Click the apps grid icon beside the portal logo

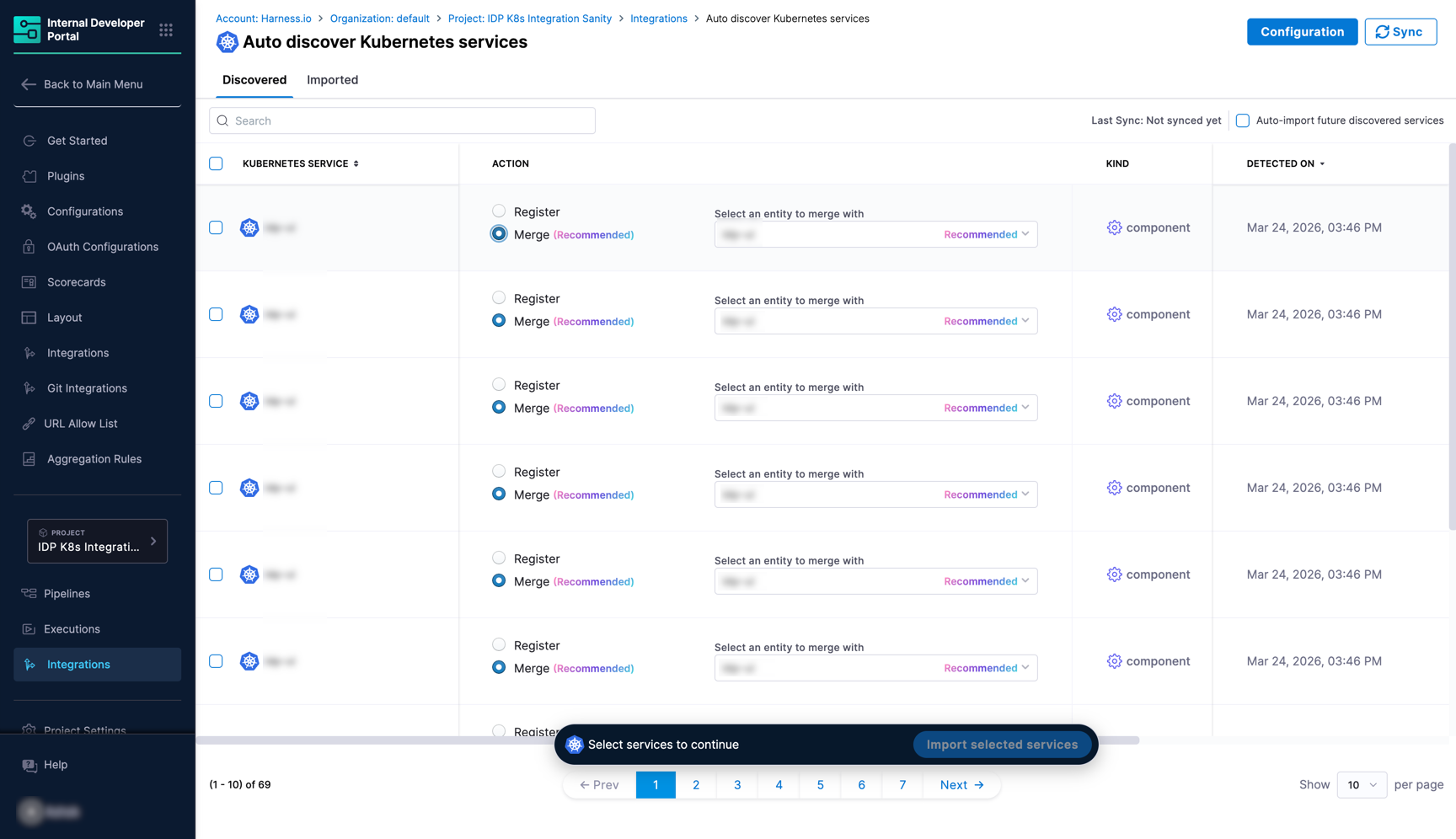coord(166,29)
